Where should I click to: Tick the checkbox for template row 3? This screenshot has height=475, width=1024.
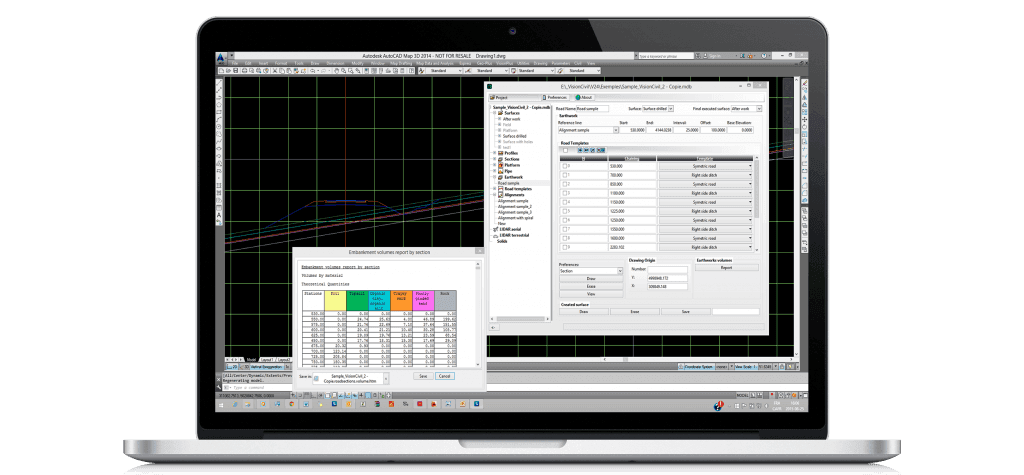coord(563,193)
